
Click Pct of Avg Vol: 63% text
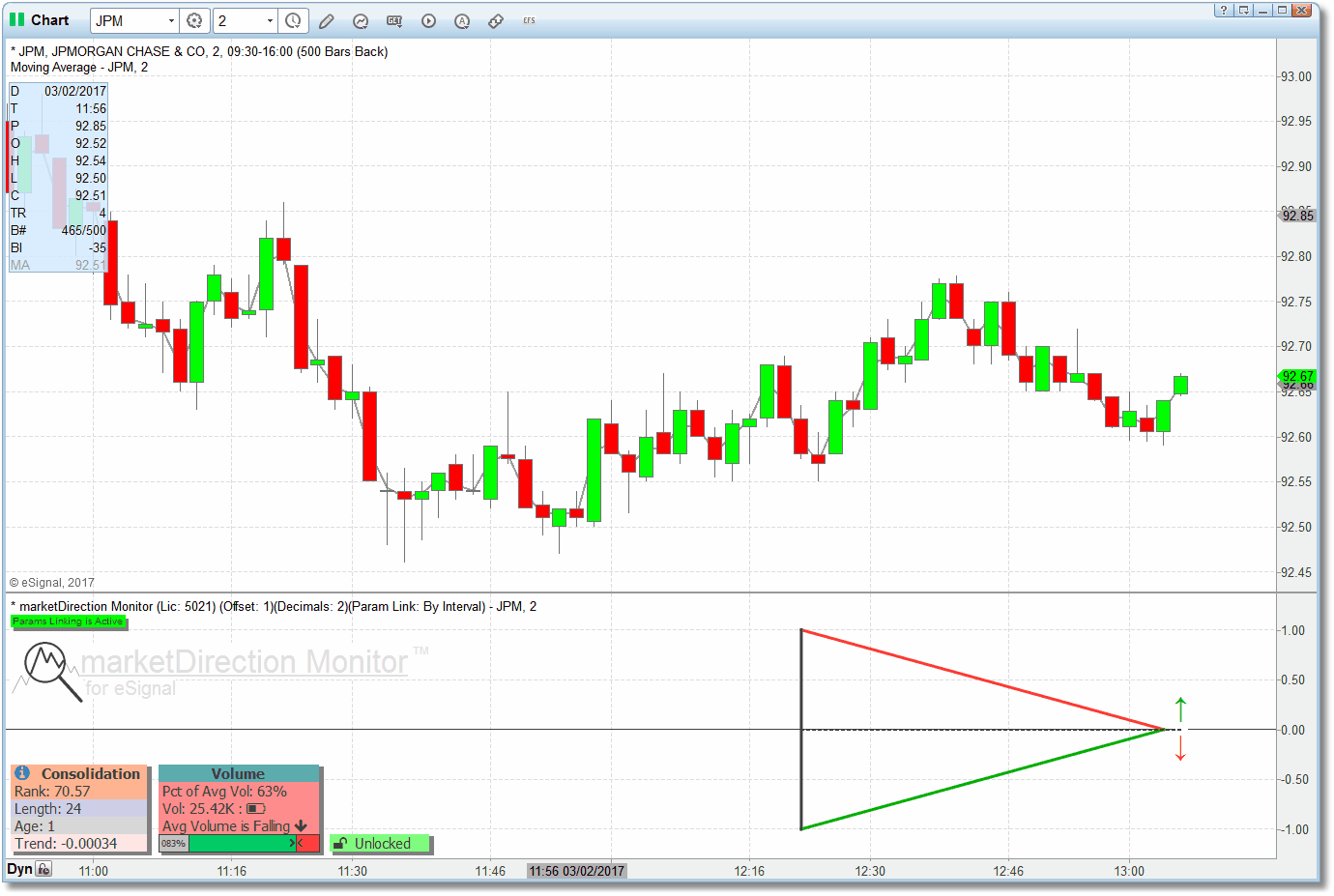coord(224,792)
